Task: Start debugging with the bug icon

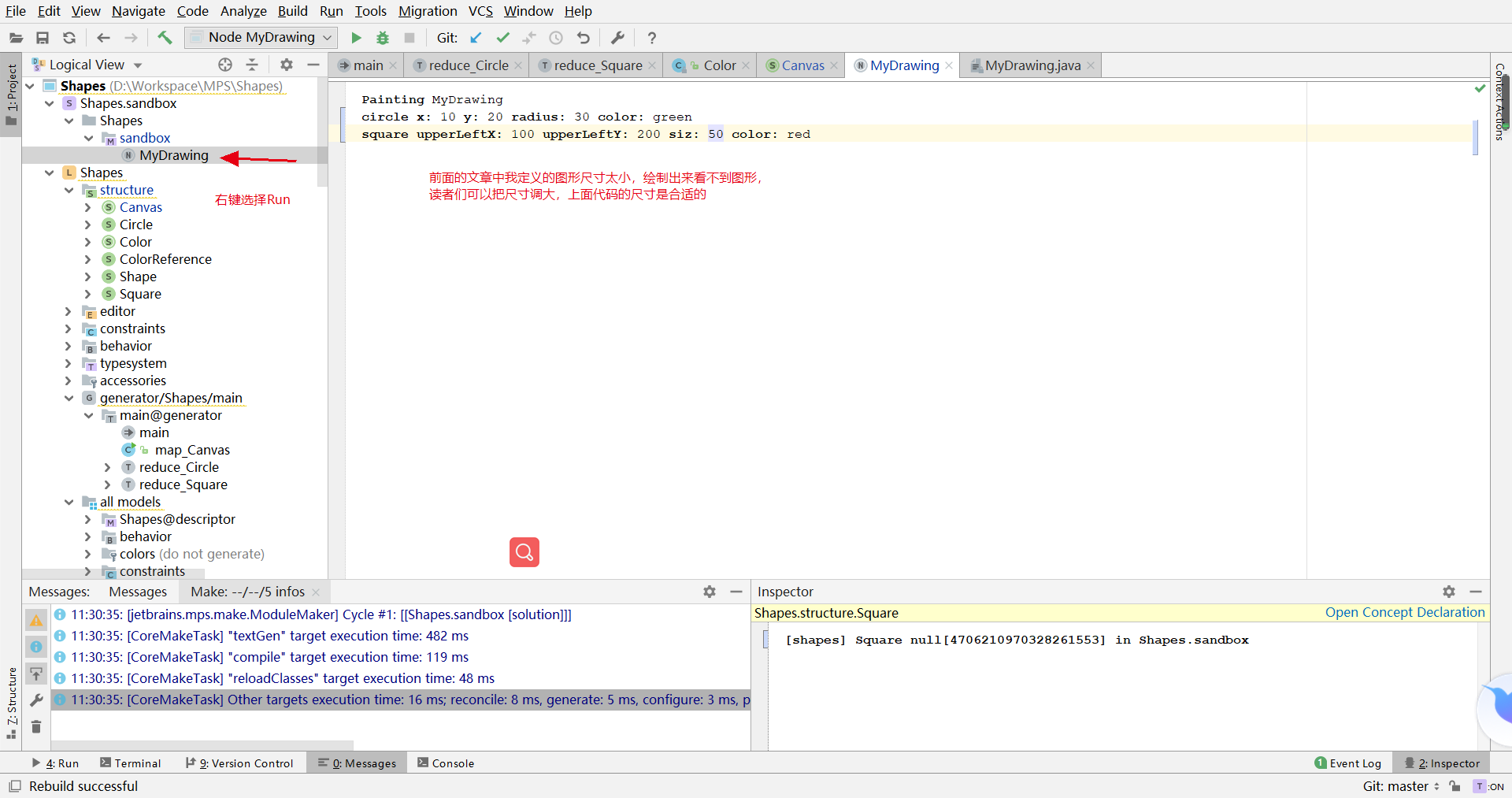Action: 382,37
